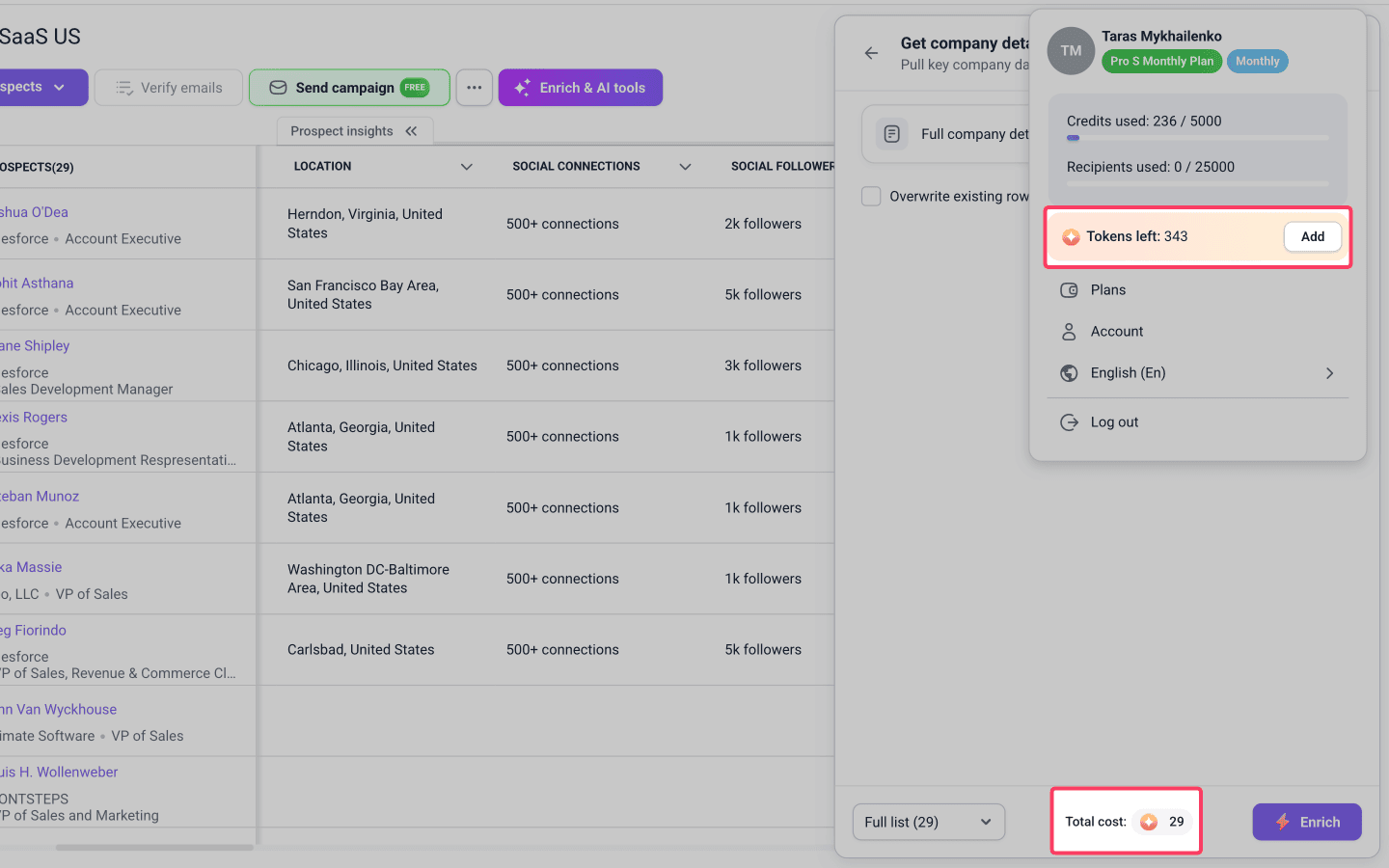1389x868 pixels.
Task: Click the Account person icon
Action: pos(1069,332)
